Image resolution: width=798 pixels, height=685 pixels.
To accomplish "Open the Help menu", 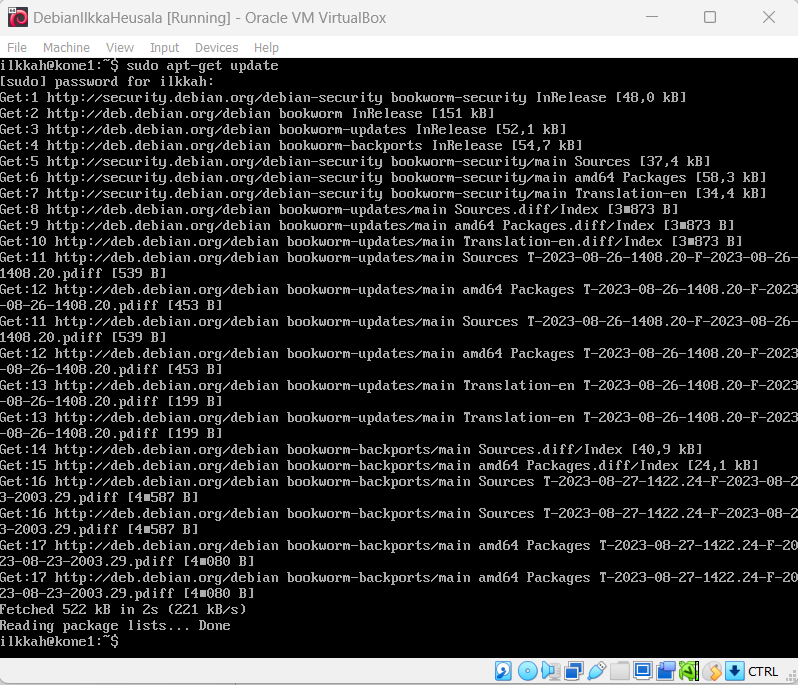I will (x=266, y=48).
